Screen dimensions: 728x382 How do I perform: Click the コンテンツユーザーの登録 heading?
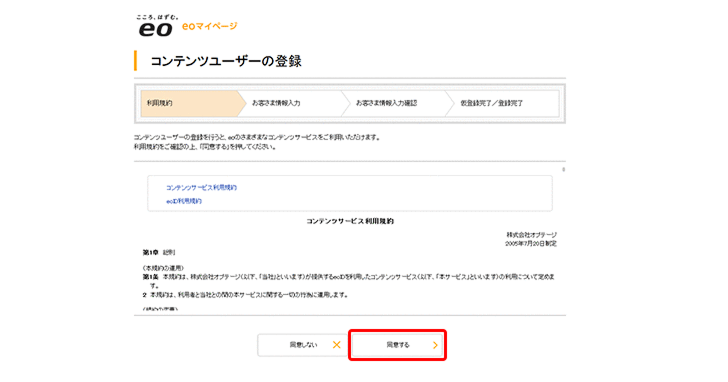[226, 61]
